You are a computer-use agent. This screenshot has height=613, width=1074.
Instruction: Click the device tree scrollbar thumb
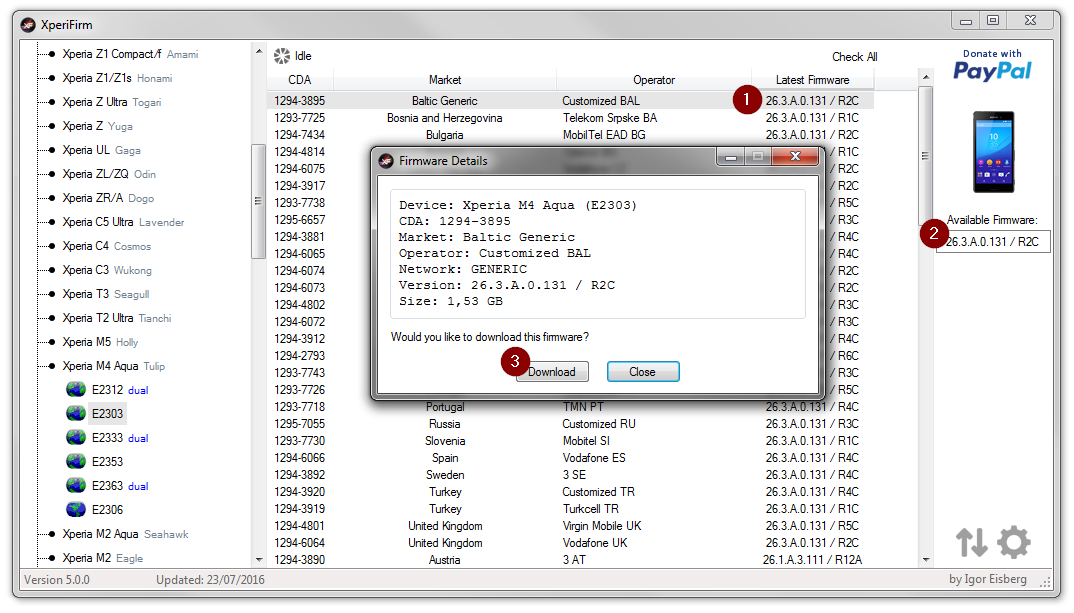(x=258, y=201)
